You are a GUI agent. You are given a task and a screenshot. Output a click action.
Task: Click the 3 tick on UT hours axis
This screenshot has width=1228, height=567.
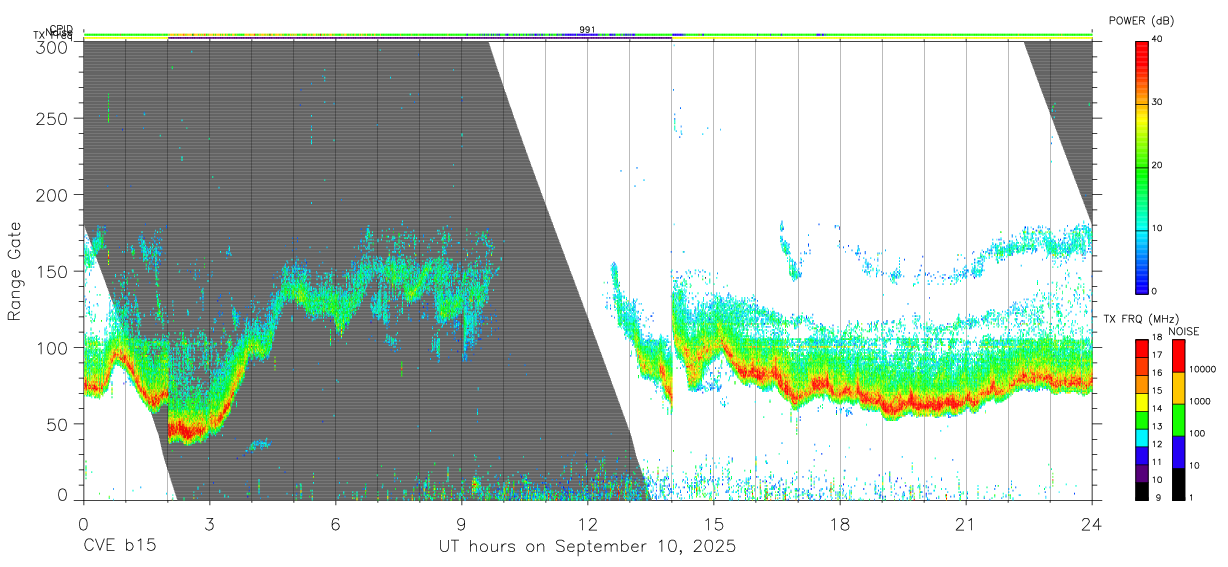209,524
